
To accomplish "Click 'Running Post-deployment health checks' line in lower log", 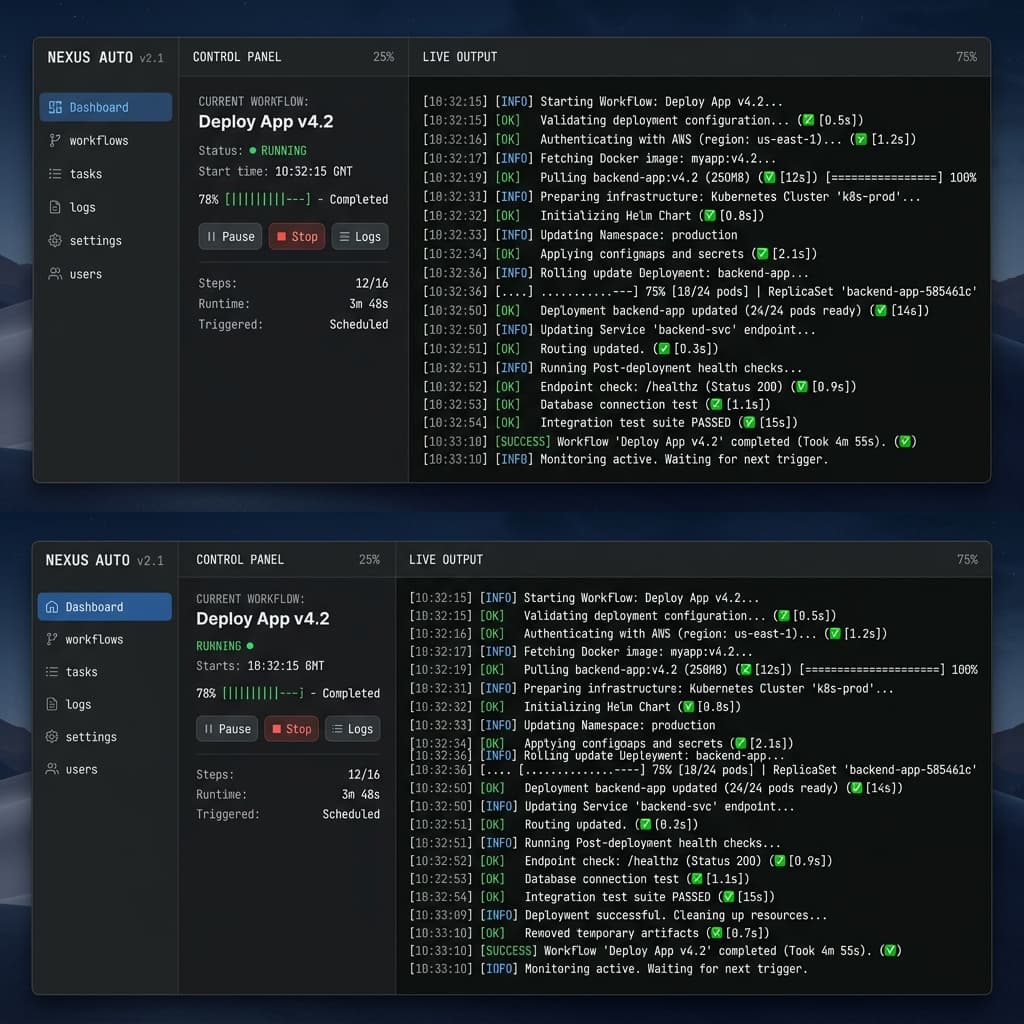I will click(x=595, y=843).
